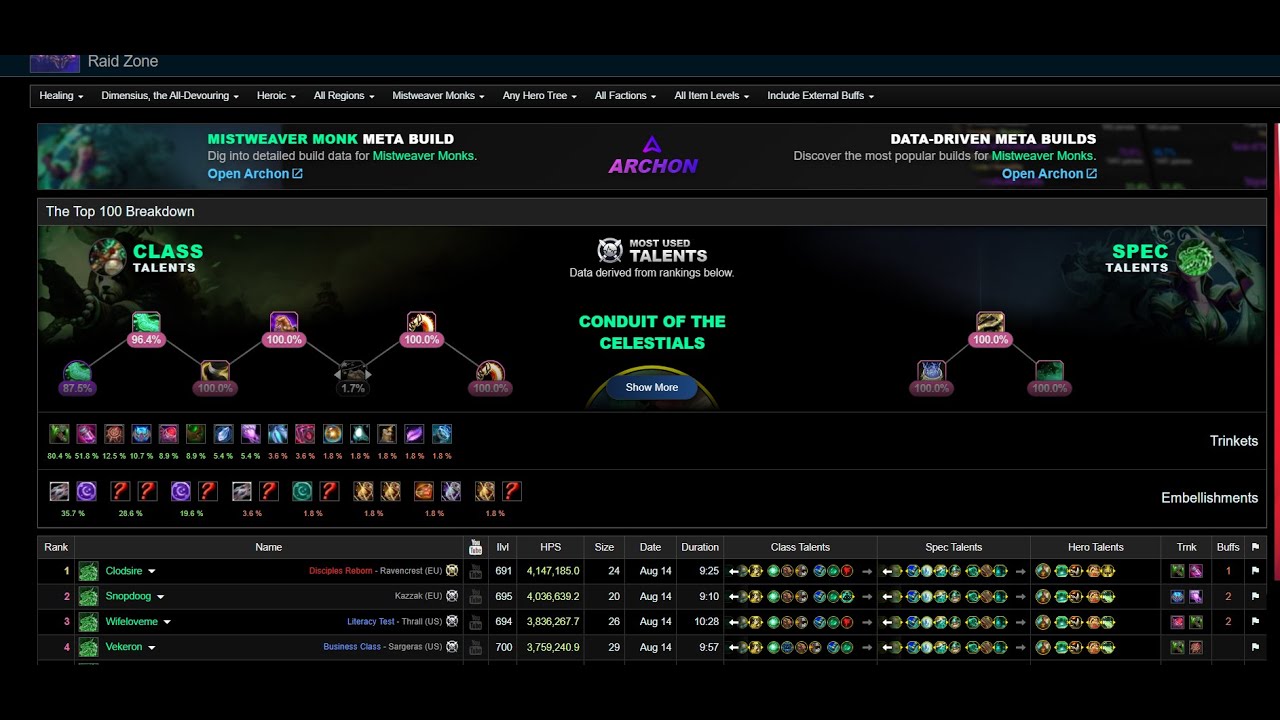Click the monk spec icon beside Wifeloveme

[88, 621]
